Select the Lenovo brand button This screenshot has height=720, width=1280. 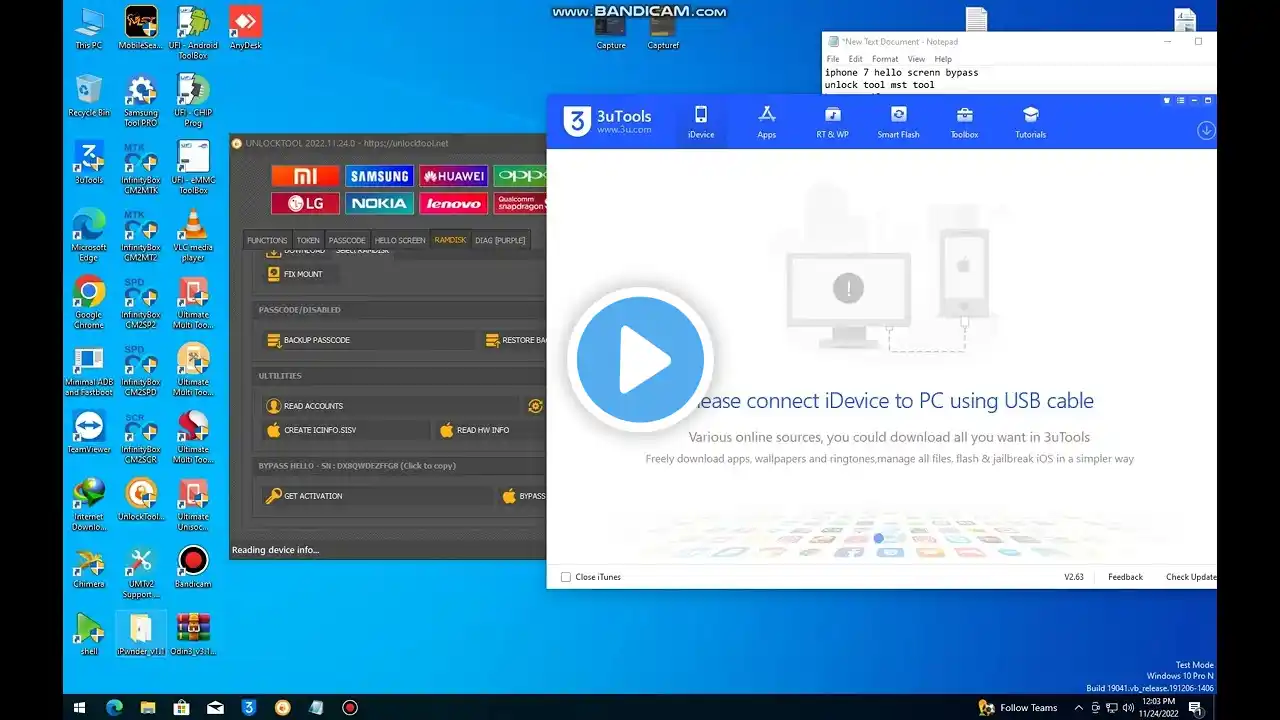453,203
